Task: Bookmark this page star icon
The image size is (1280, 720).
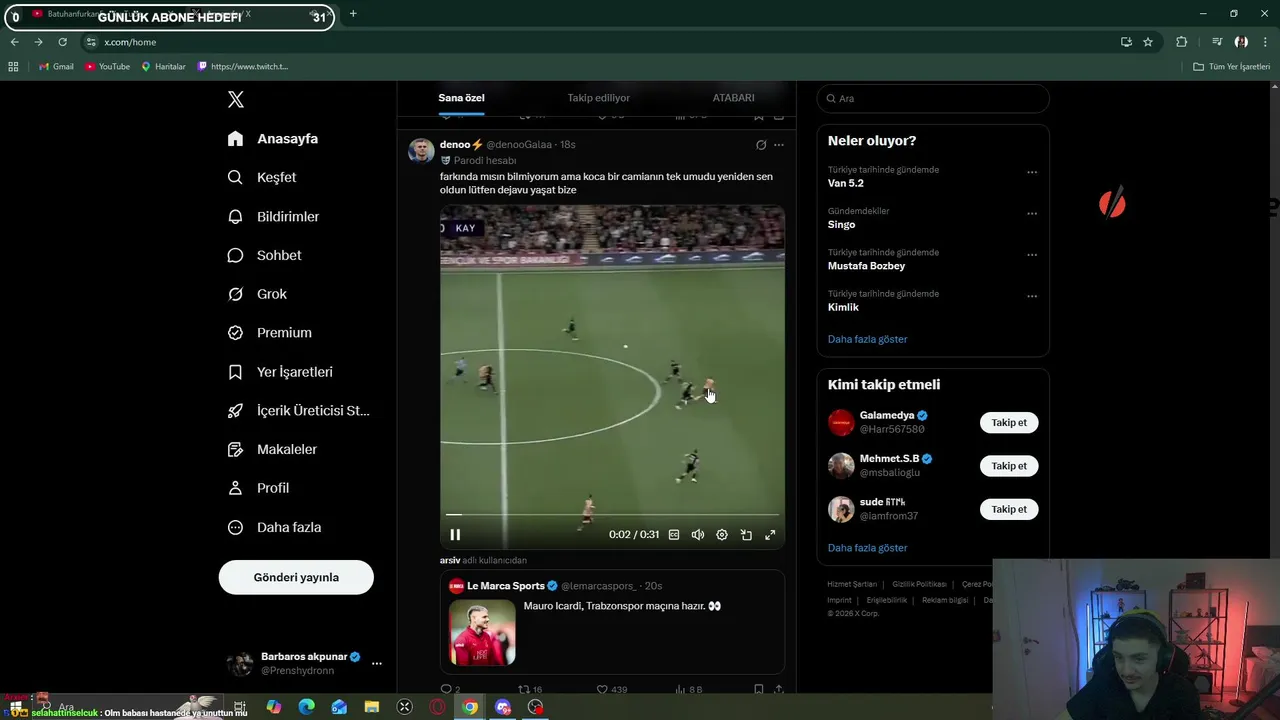Action: pos(1148,42)
